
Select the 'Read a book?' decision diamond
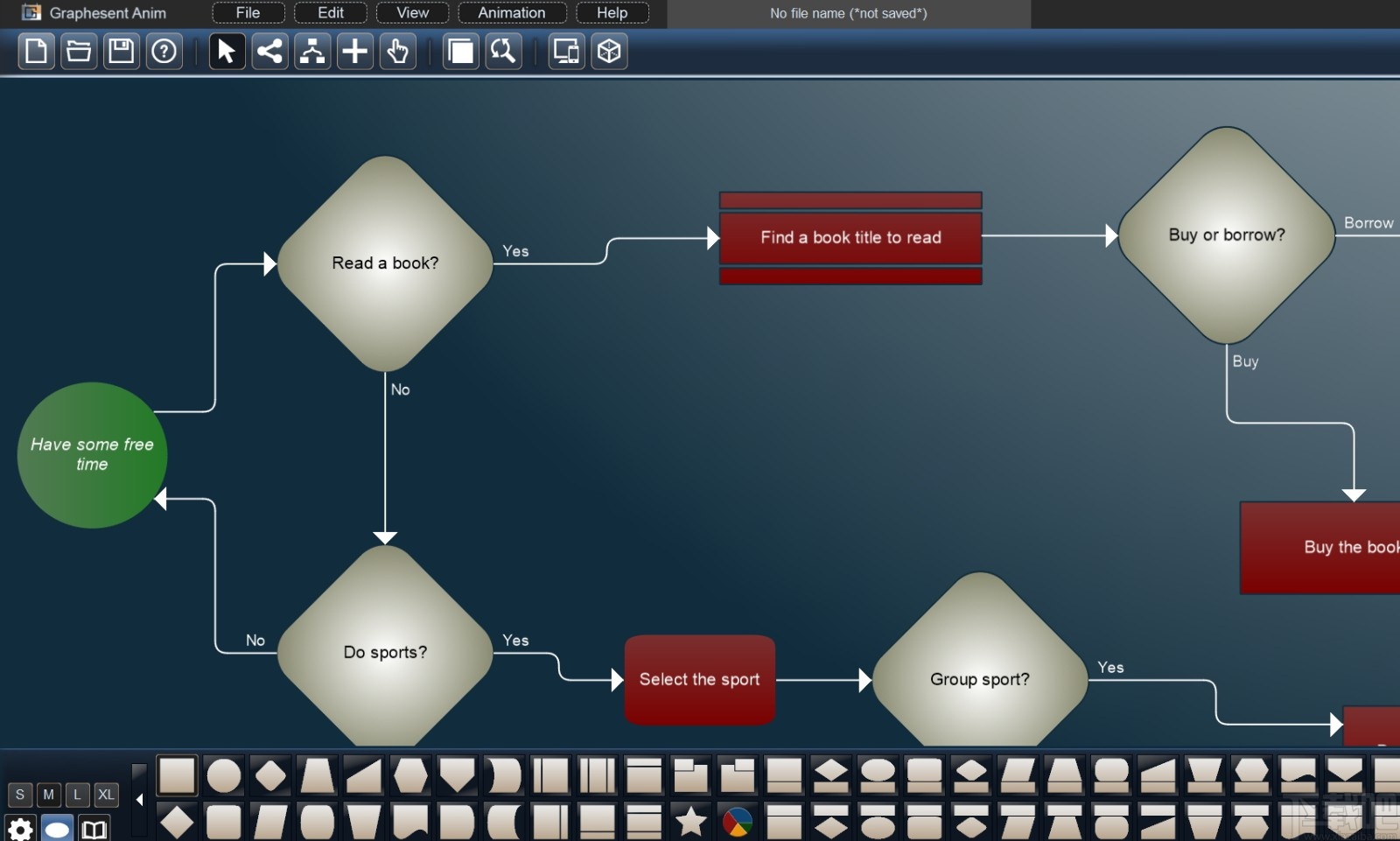[x=385, y=263]
